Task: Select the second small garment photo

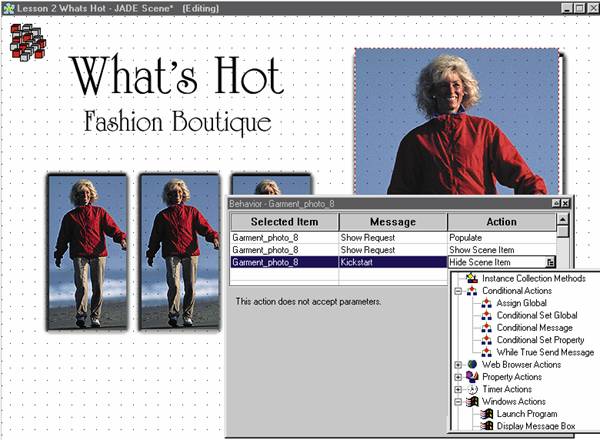Action: (180, 252)
